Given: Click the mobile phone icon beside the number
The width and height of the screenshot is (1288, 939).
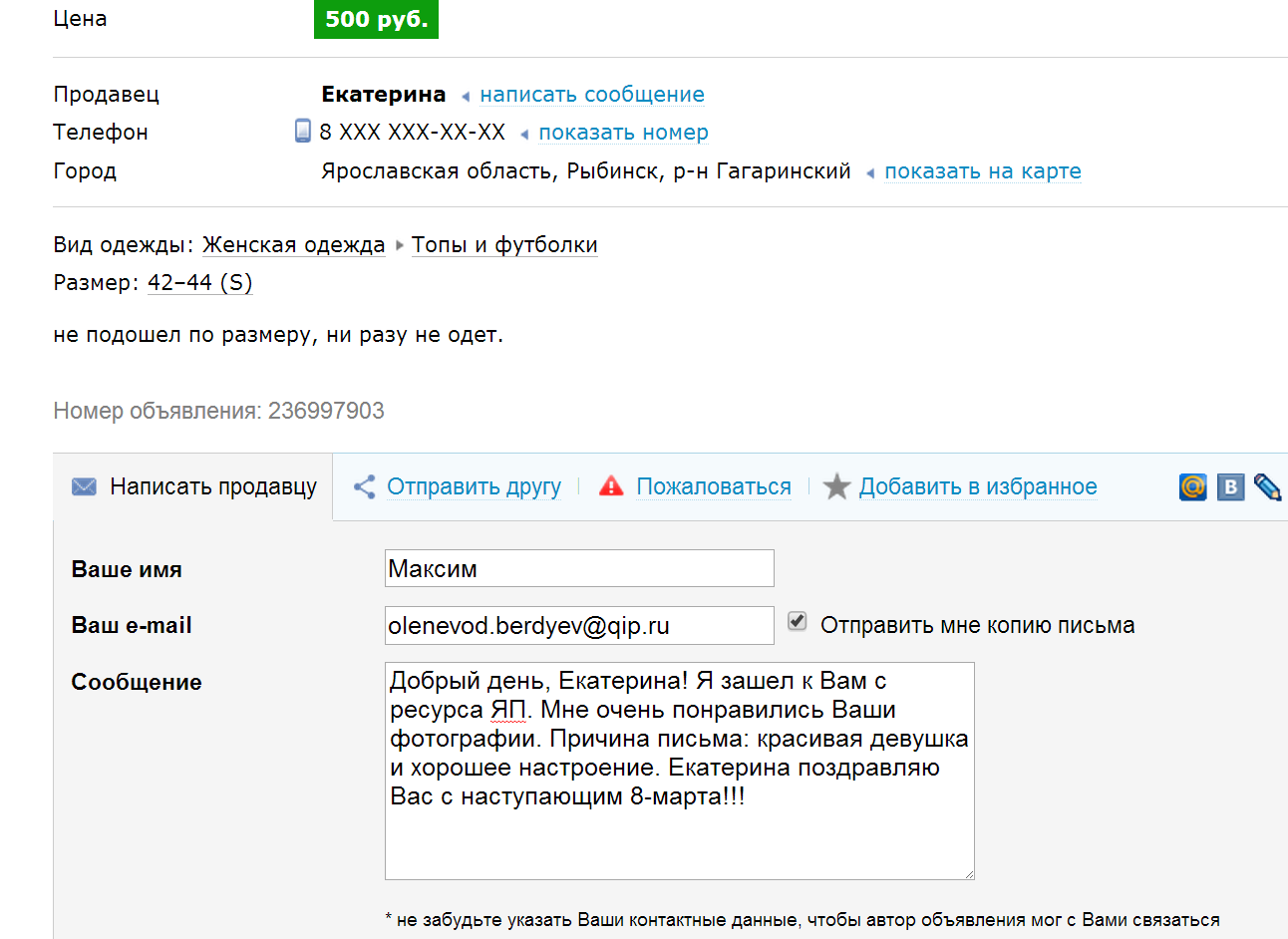Looking at the screenshot, I should tap(303, 131).
